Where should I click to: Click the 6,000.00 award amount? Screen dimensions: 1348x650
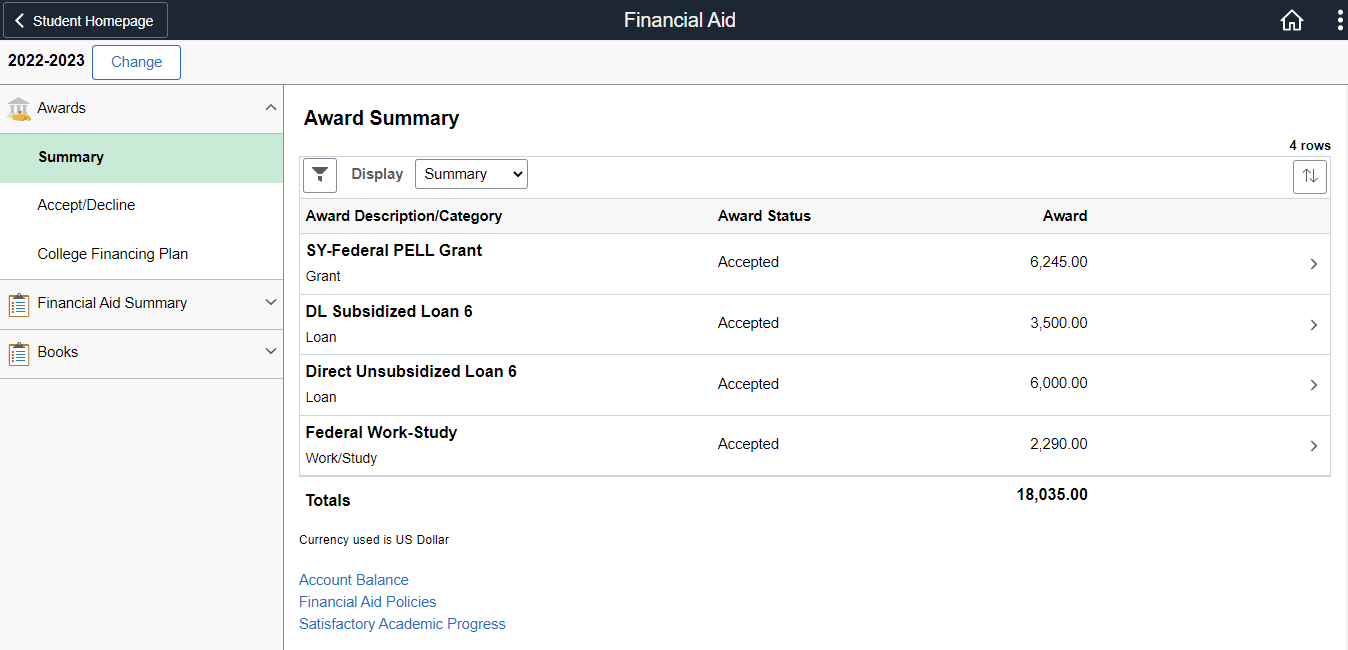1059,383
